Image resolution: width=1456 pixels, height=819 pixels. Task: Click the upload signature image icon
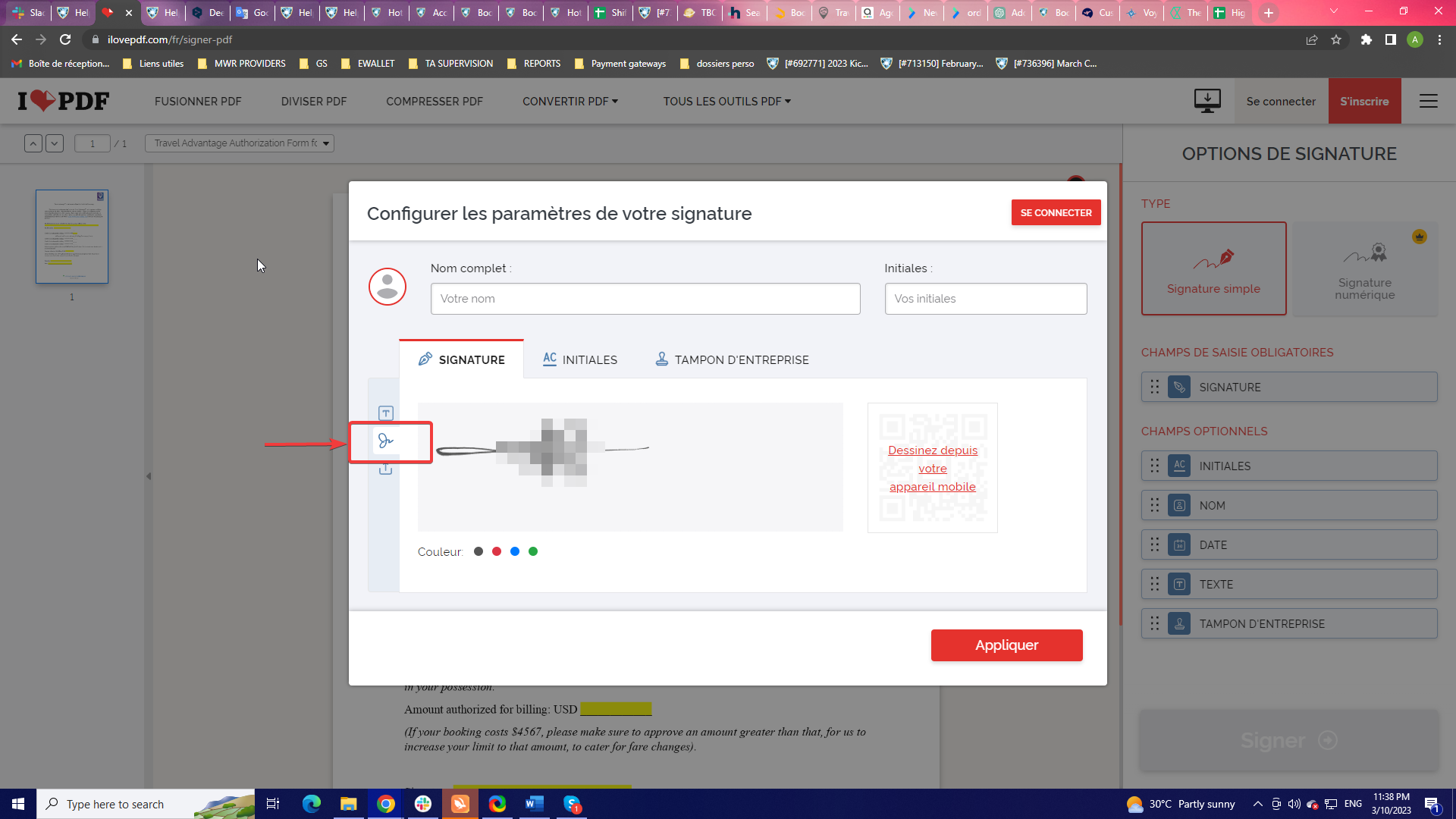pos(385,469)
